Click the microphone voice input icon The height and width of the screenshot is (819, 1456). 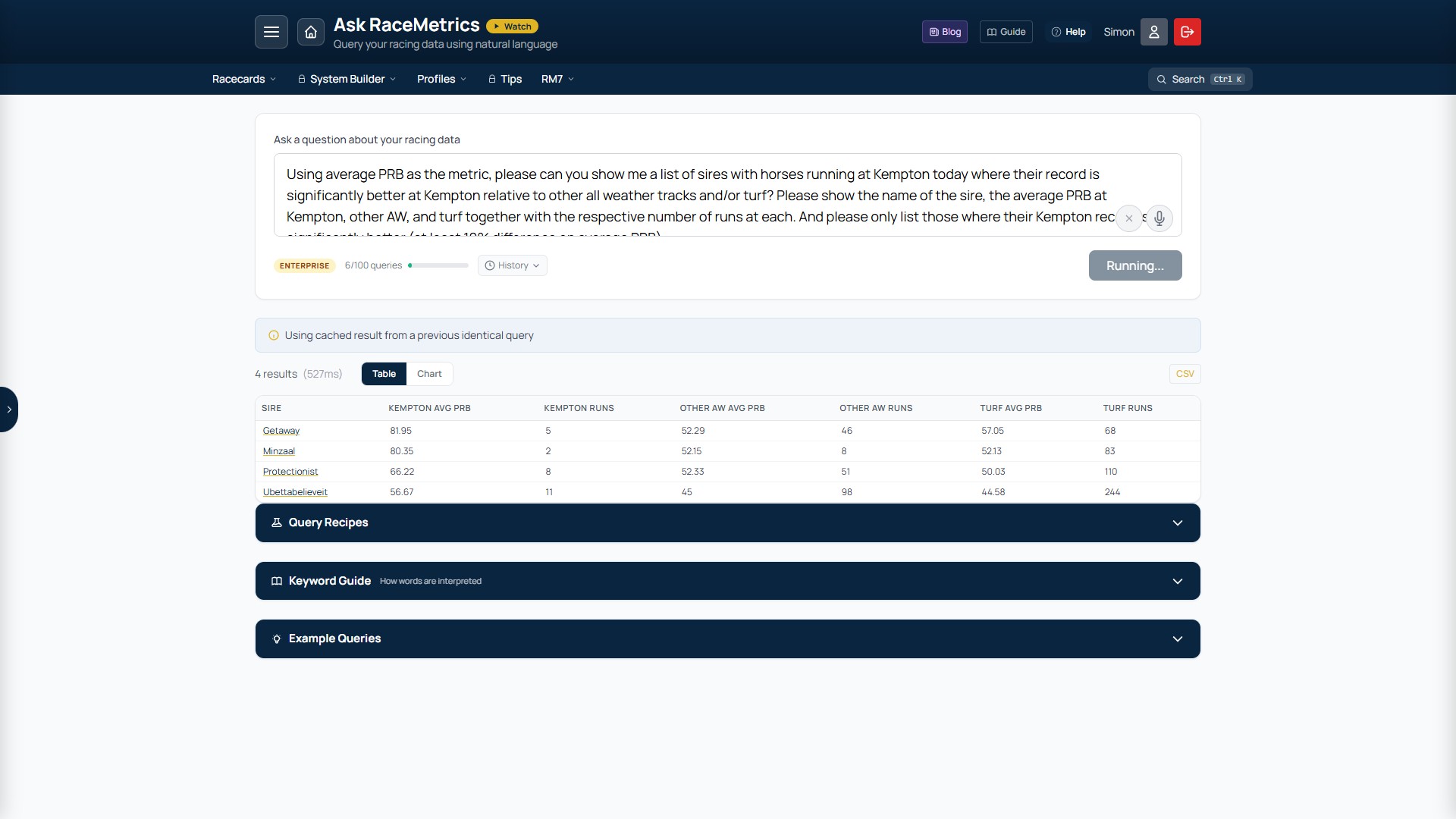[x=1159, y=218]
